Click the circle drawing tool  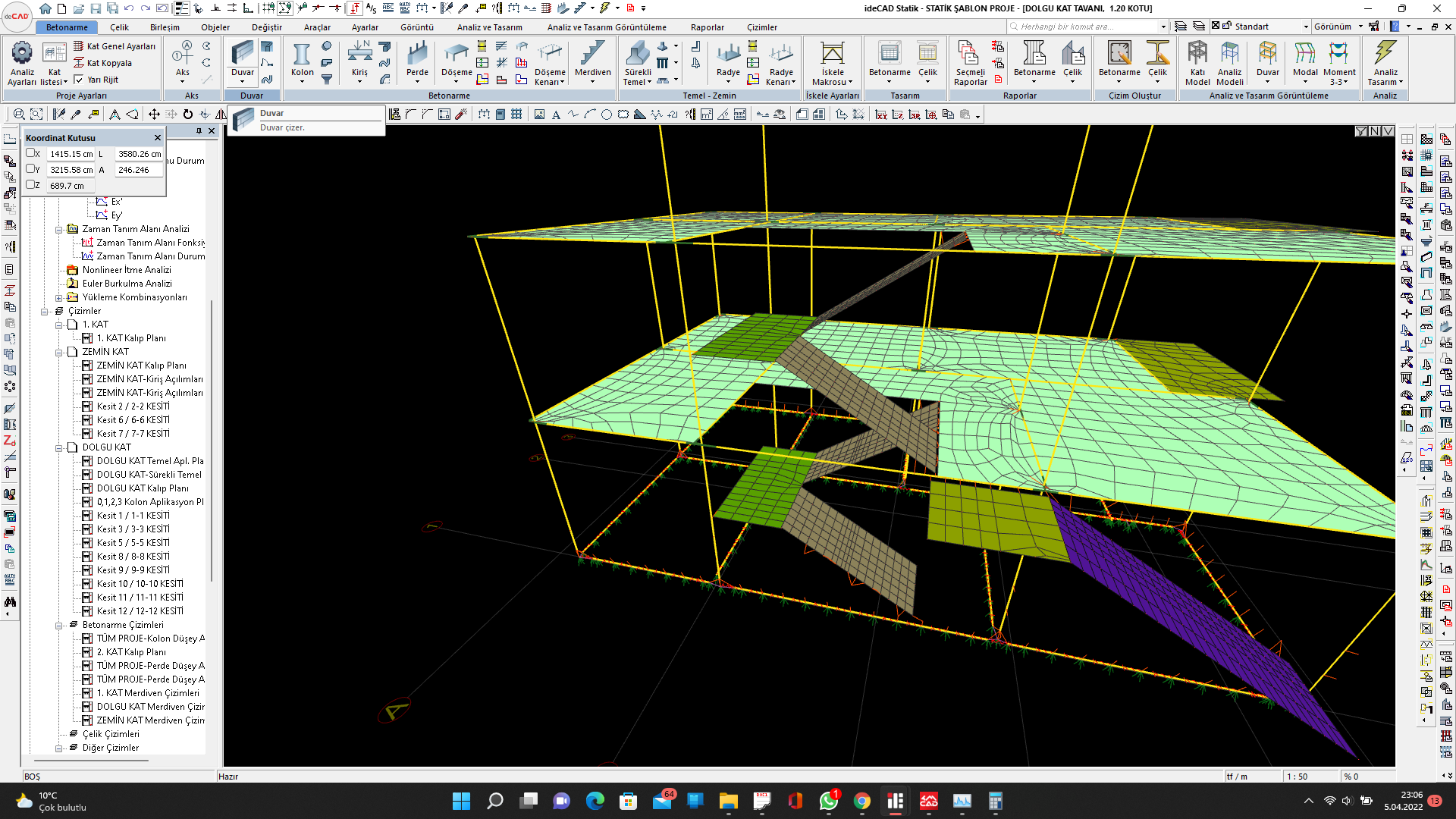tap(607, 115)
